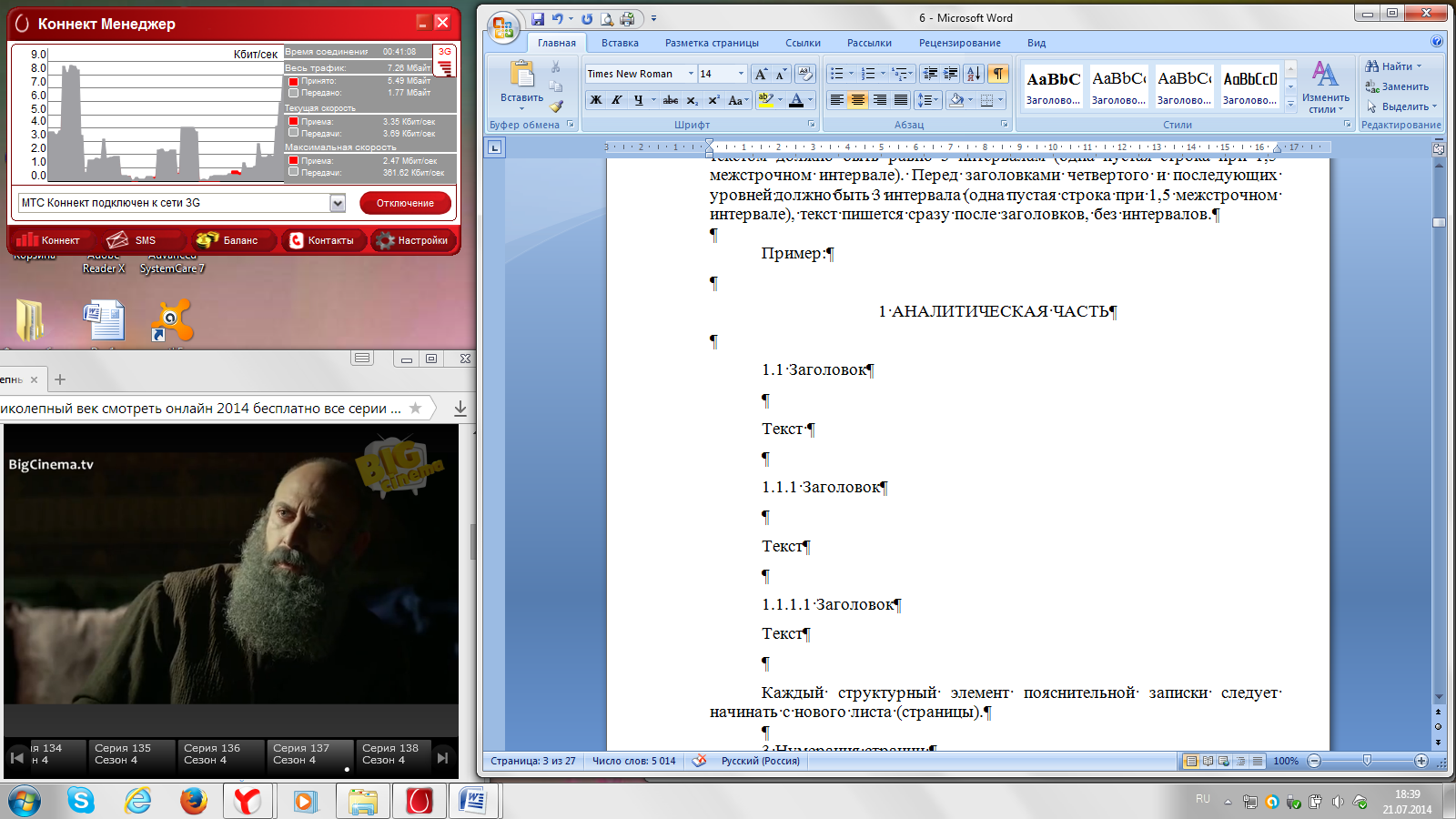Toggle Center alignment button
The image size is (1456, 819).
coord(857,100)
